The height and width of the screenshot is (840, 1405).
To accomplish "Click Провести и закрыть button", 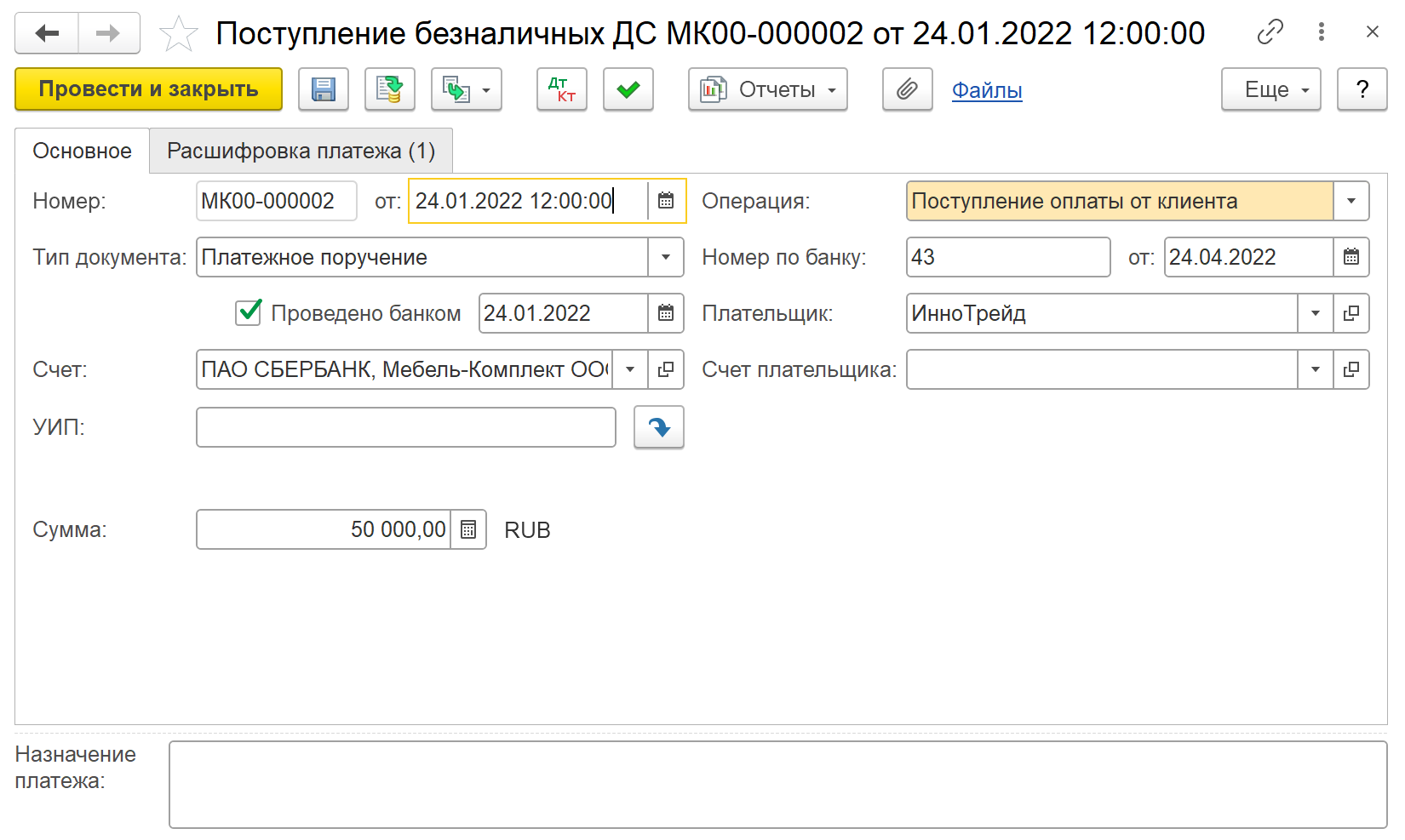I will (x=148, y=89).
